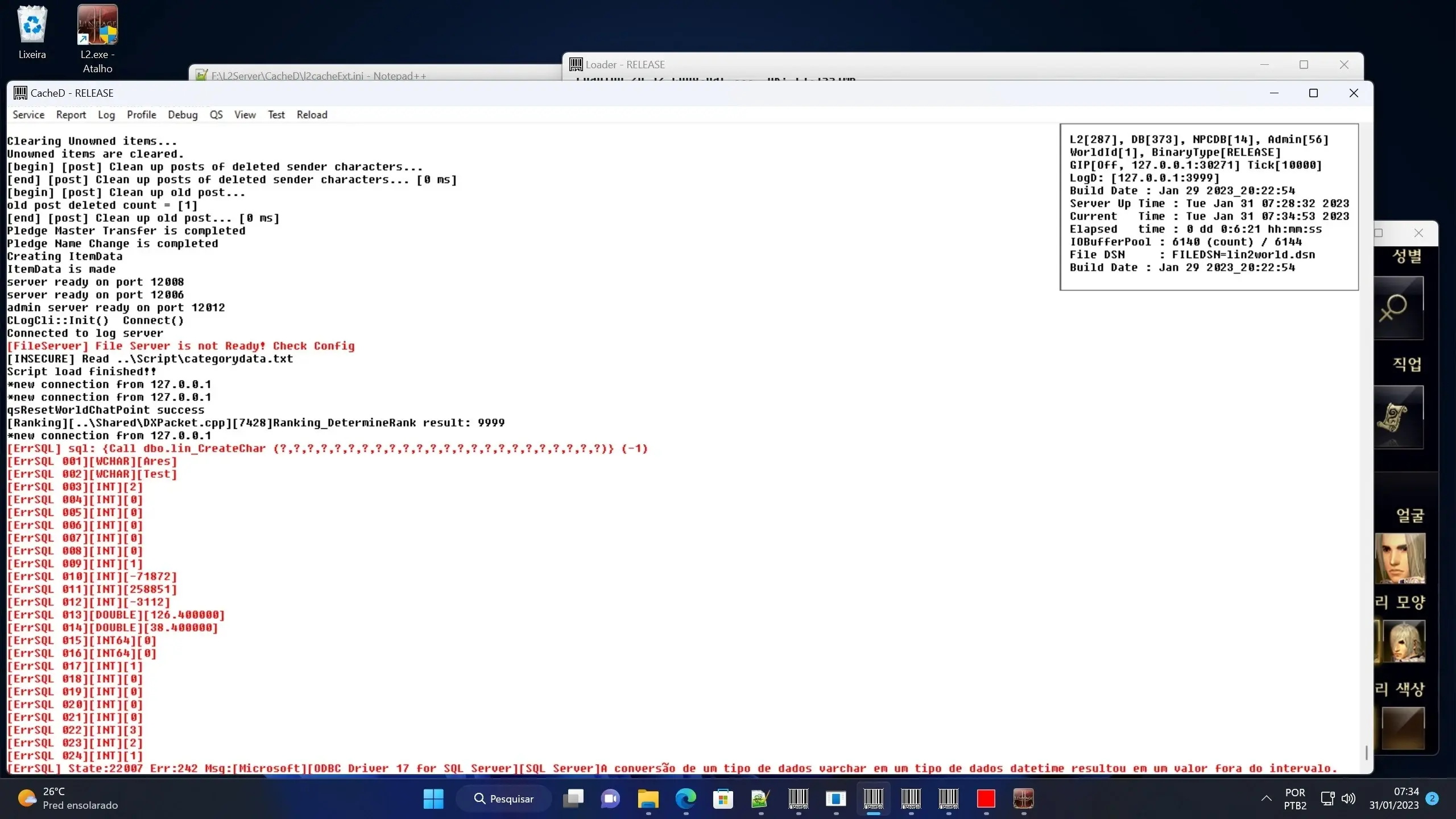Click the Report menu item
This screenshot has height=819, width=1456.
[x=70, y=114]
